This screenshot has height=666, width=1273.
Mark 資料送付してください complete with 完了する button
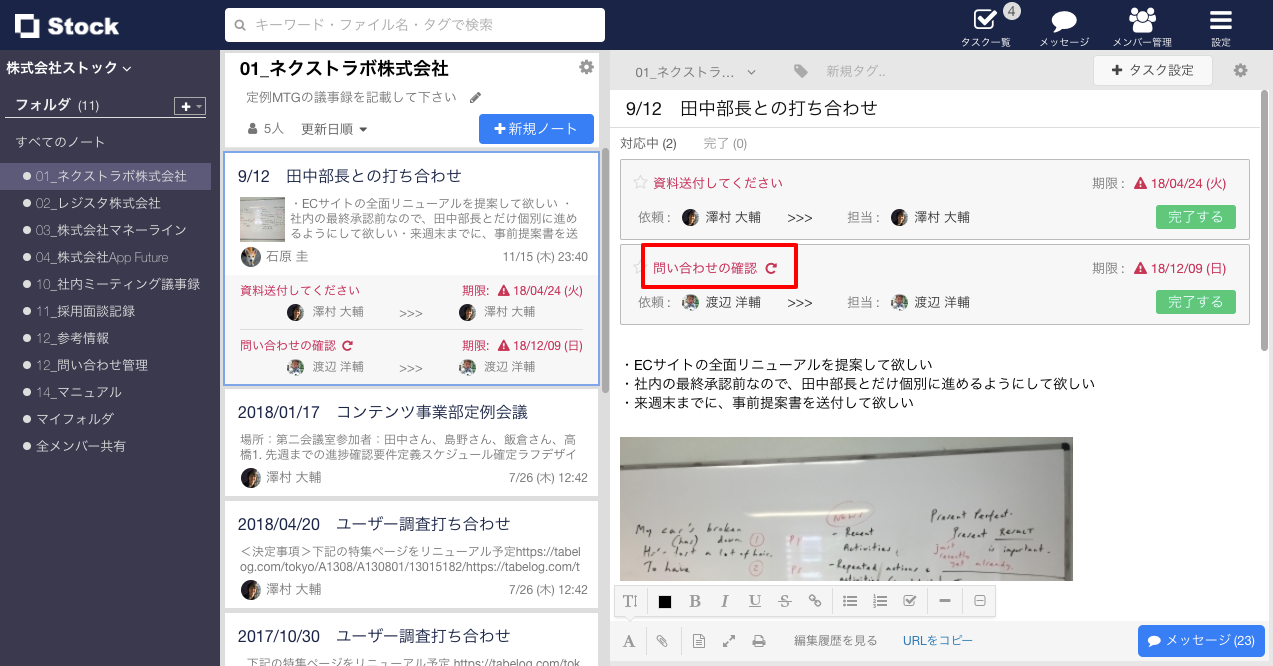tap(1195, 217)
